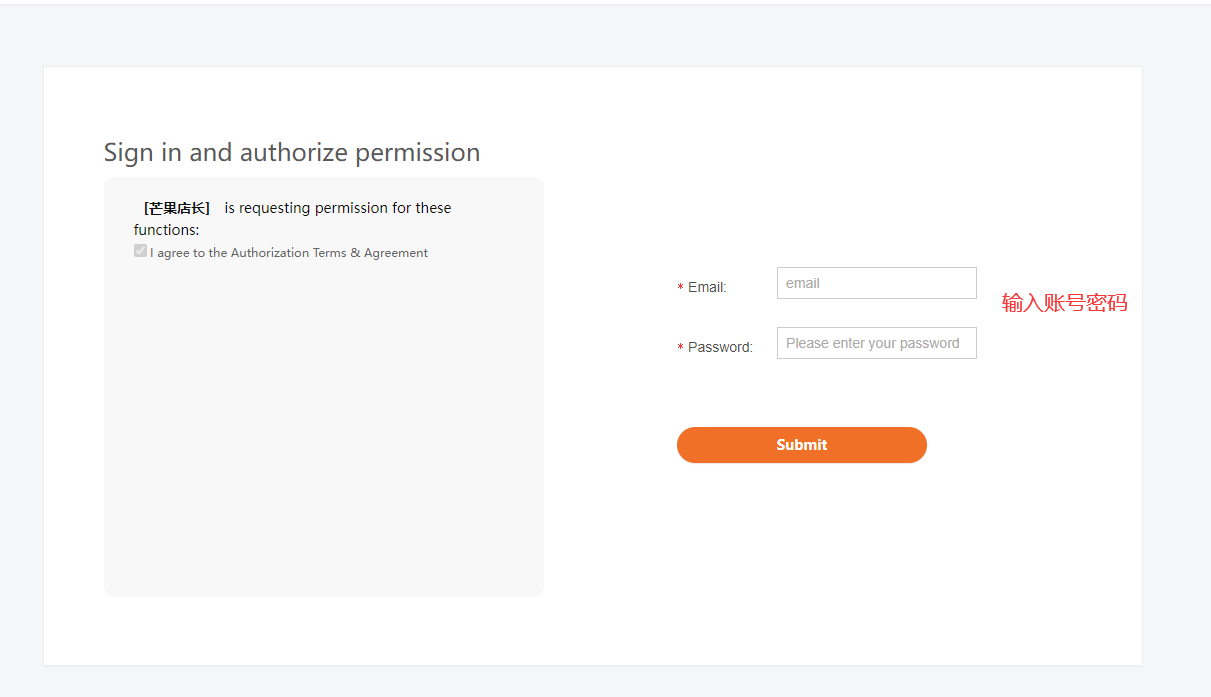Viewport: 1211px width, 697px height.
Task: Open the Terms & Agreement text
Action: coord(370,253)
